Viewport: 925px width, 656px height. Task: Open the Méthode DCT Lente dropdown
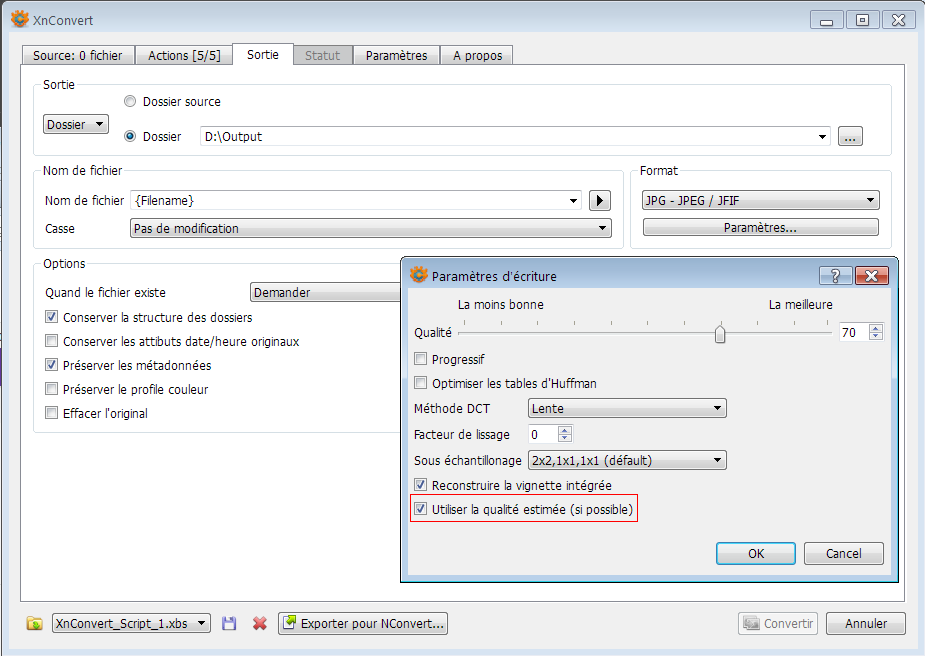tap(627, 408)
